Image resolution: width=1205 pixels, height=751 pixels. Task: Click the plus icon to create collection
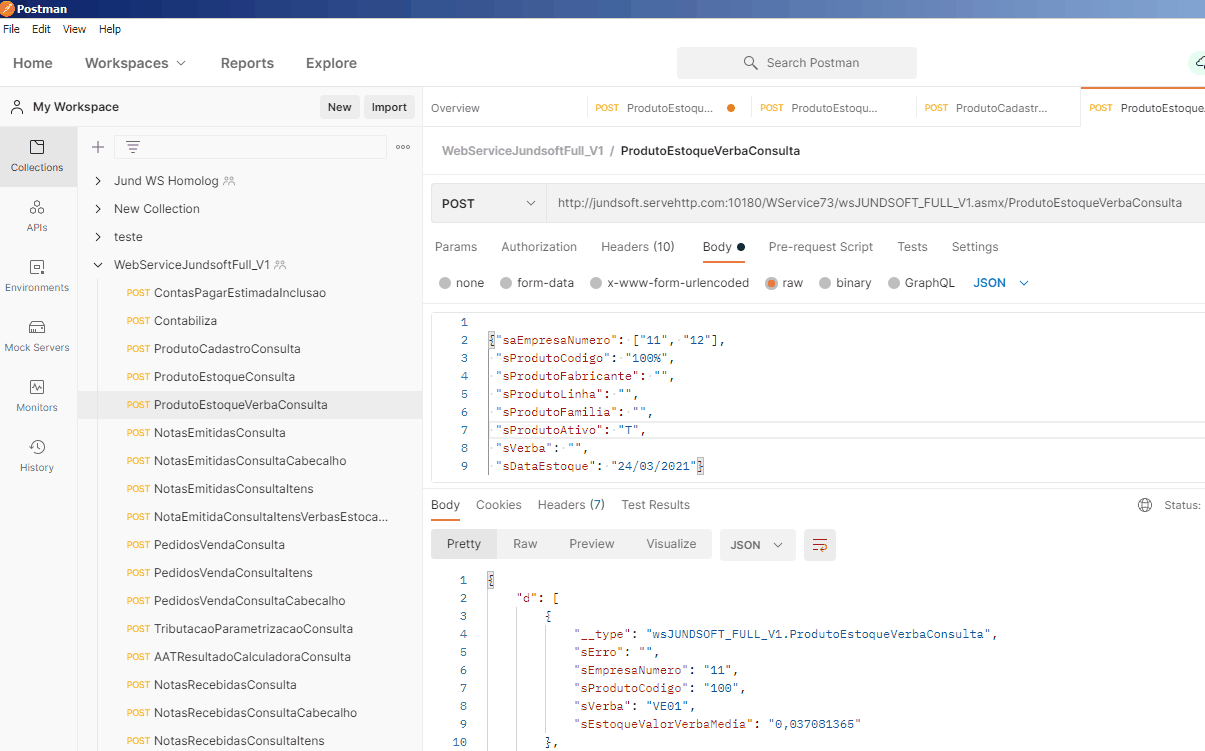coord(98,147)
